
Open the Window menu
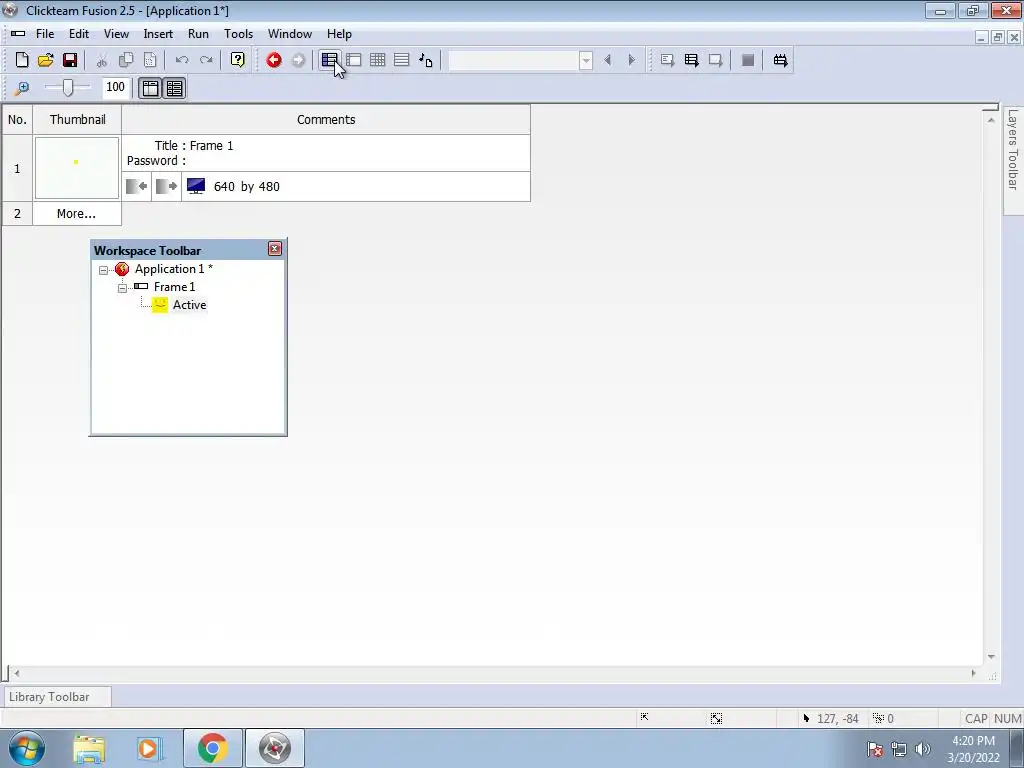[290, 34]
